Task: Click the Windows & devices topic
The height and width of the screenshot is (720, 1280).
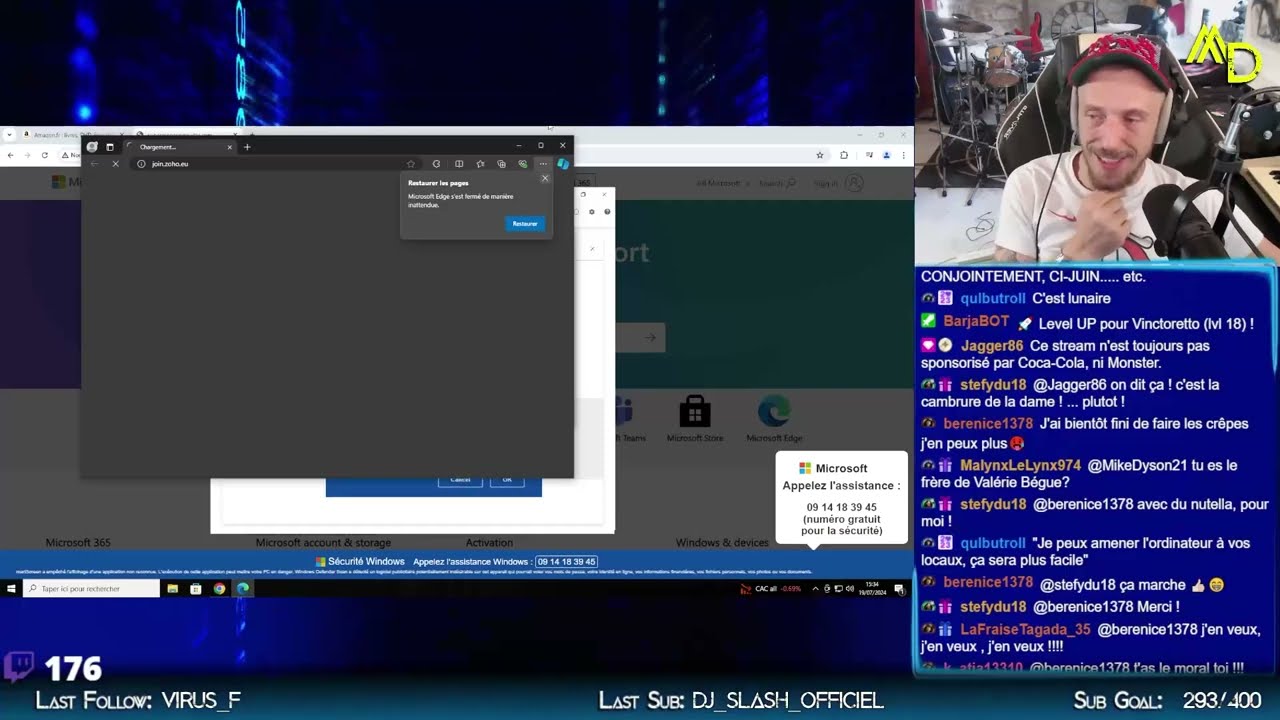Action: click(722, 543)
